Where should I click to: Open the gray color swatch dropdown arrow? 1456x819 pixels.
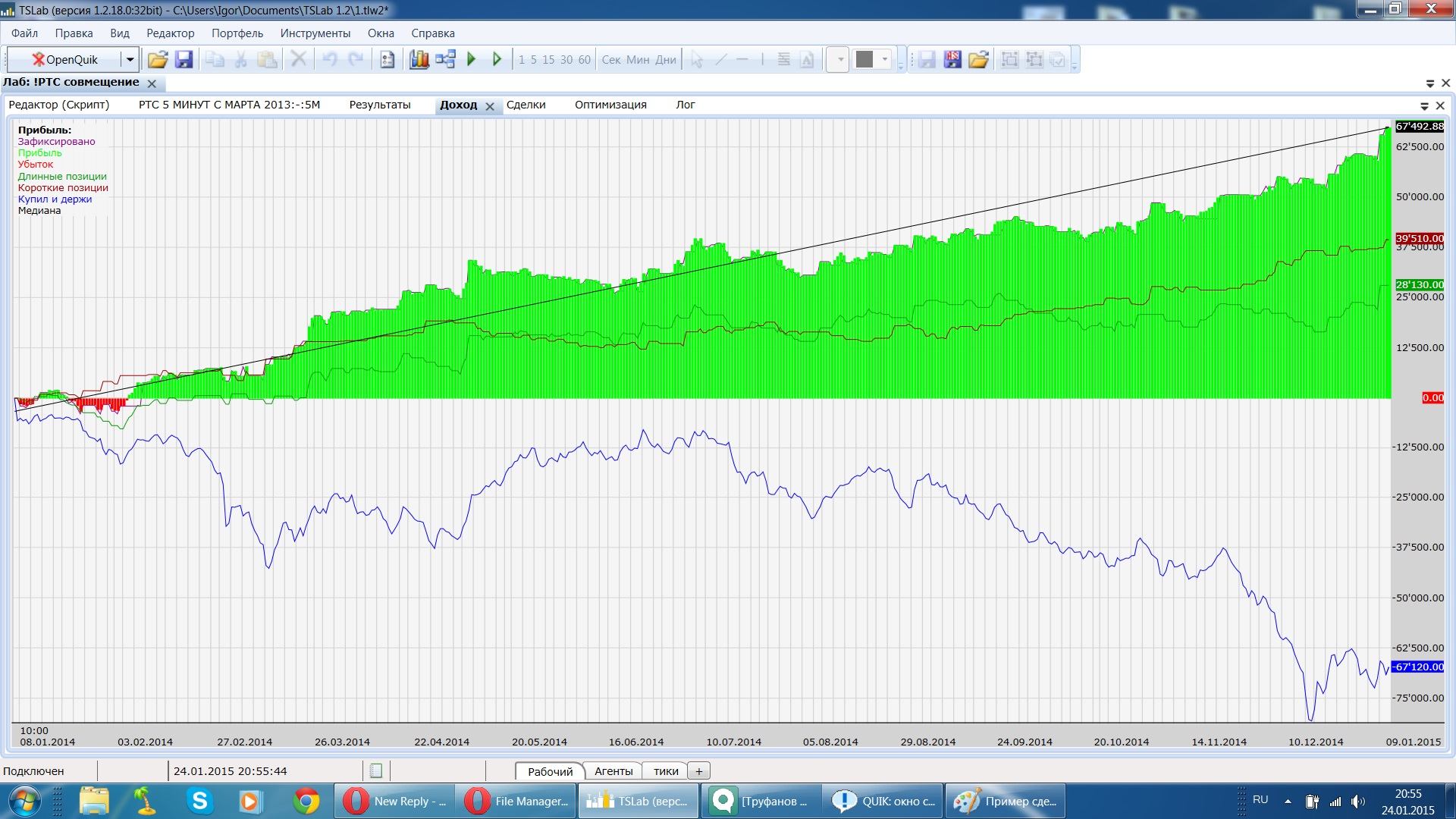pyautogui.click(x=884, y=59)
